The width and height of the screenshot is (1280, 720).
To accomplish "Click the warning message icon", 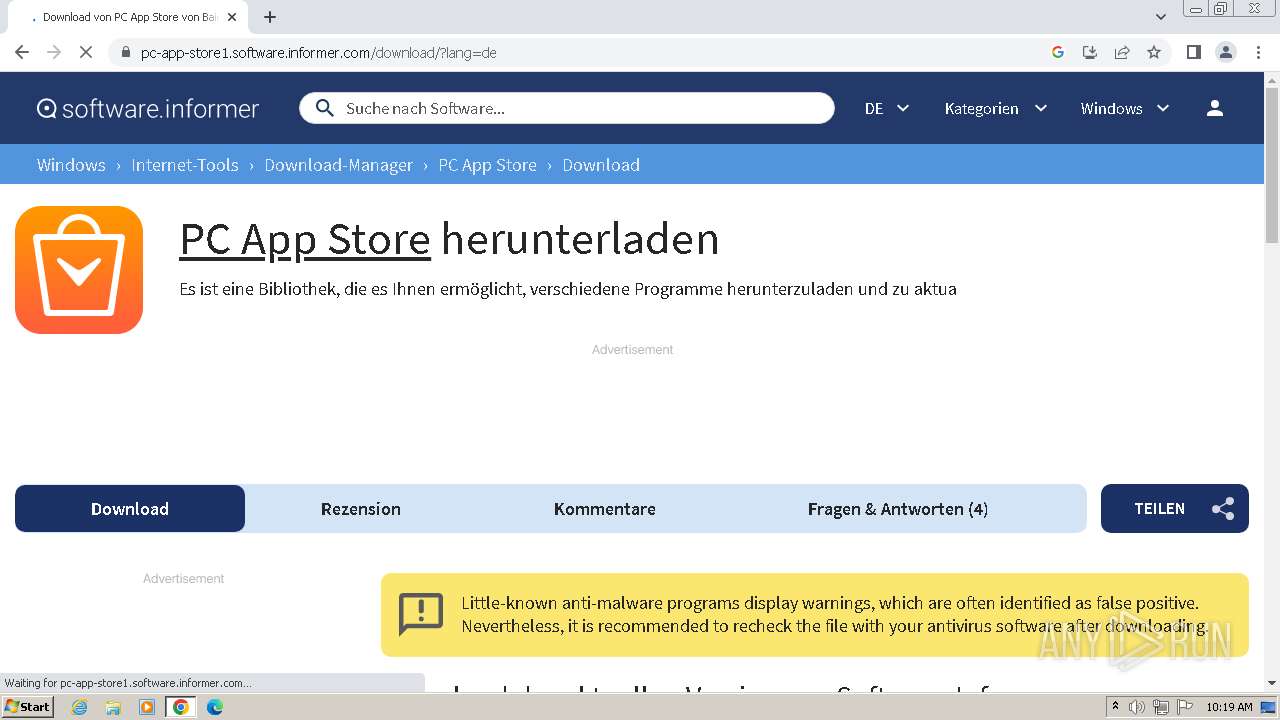I will tap(420, 614).
